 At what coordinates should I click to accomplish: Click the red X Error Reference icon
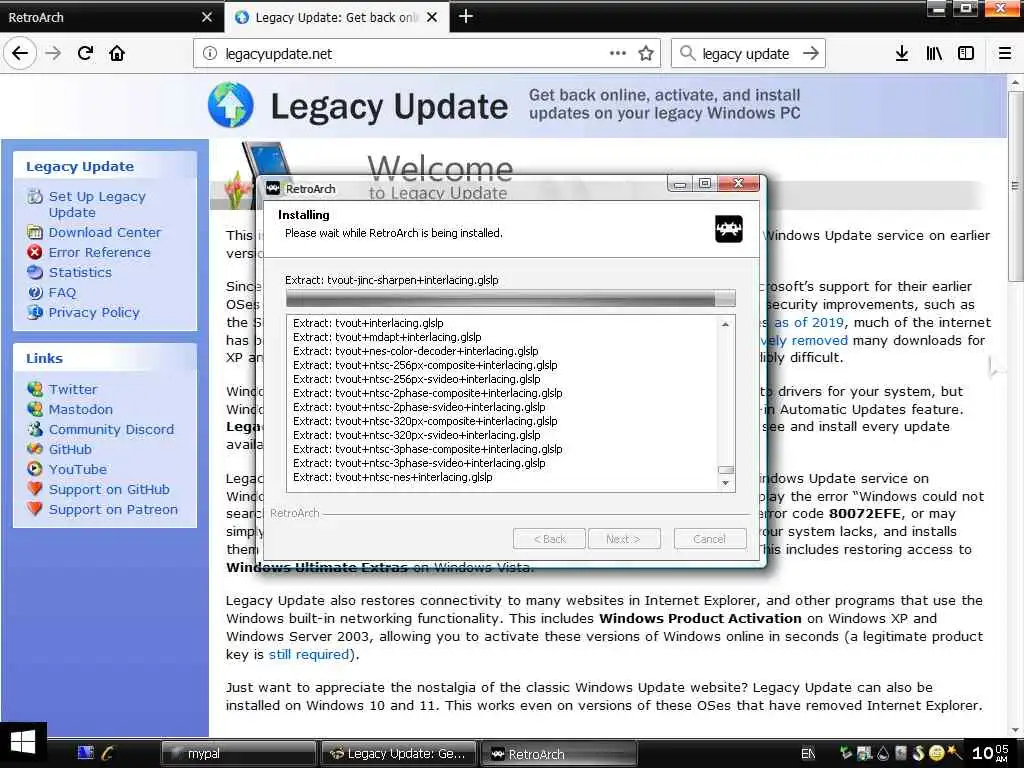tap(35, 252)
